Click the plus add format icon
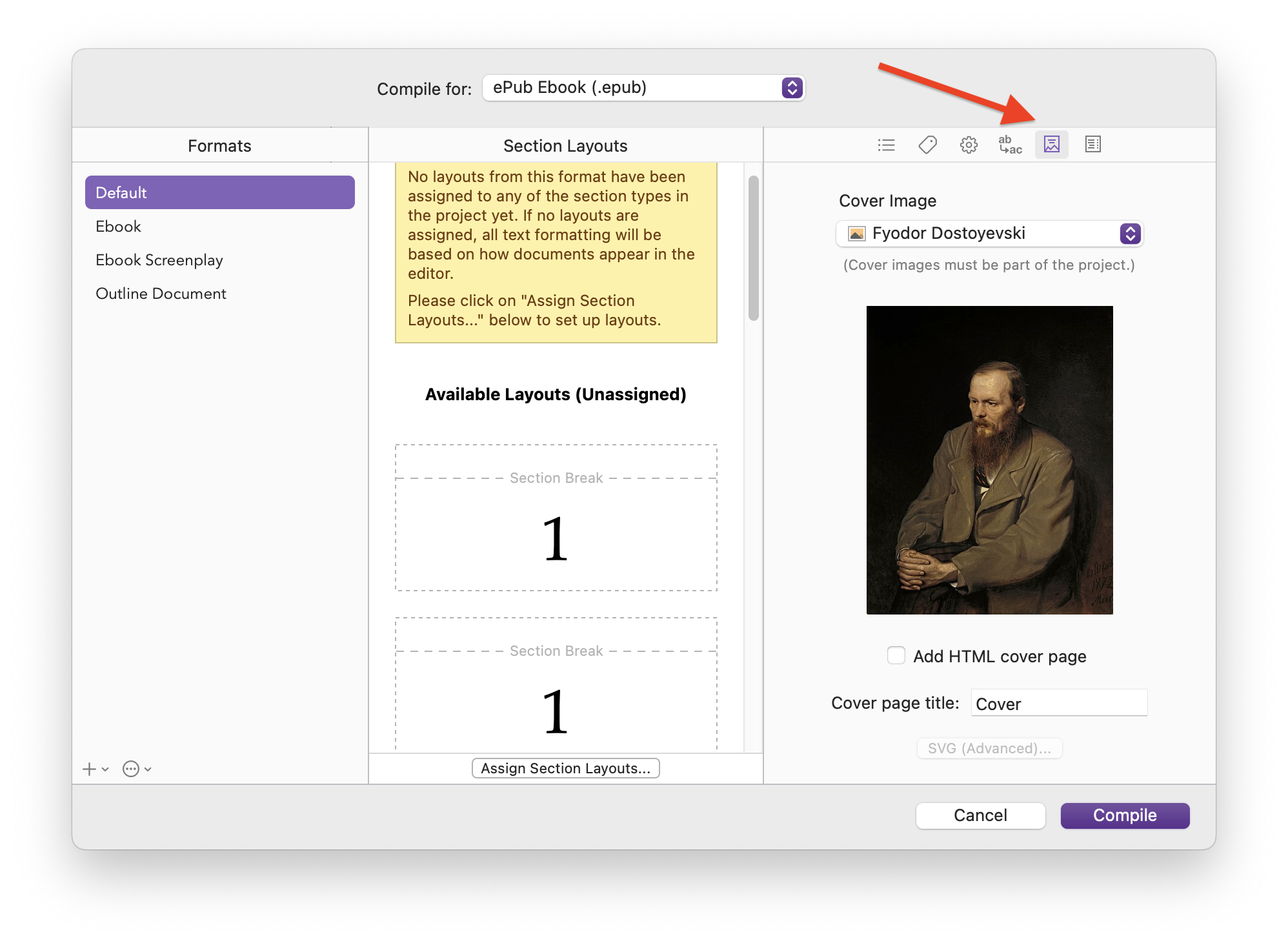 coord(89,769)
